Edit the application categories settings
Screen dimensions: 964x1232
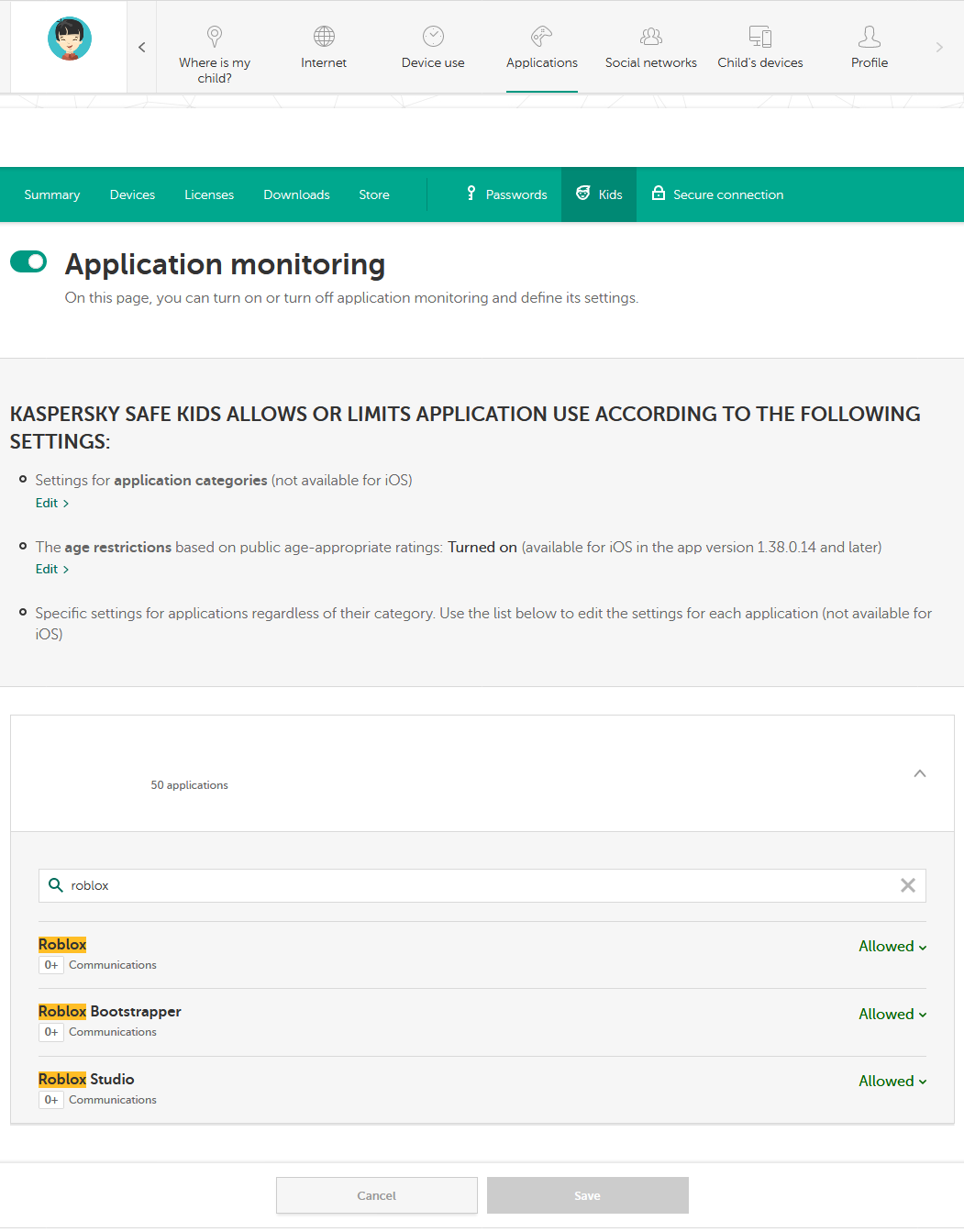51,504
